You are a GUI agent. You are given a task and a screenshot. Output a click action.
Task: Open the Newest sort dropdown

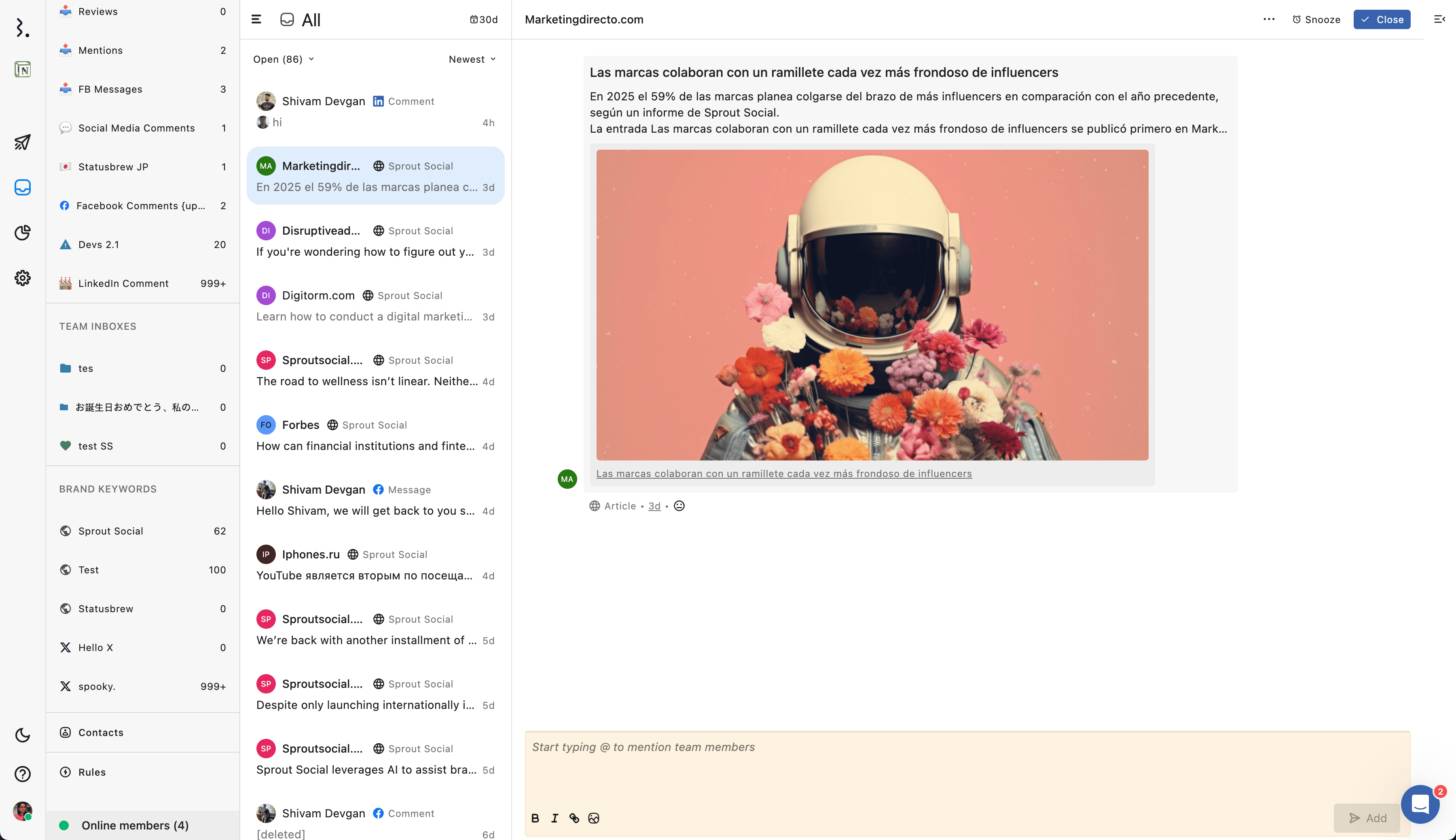pos(472,59)
